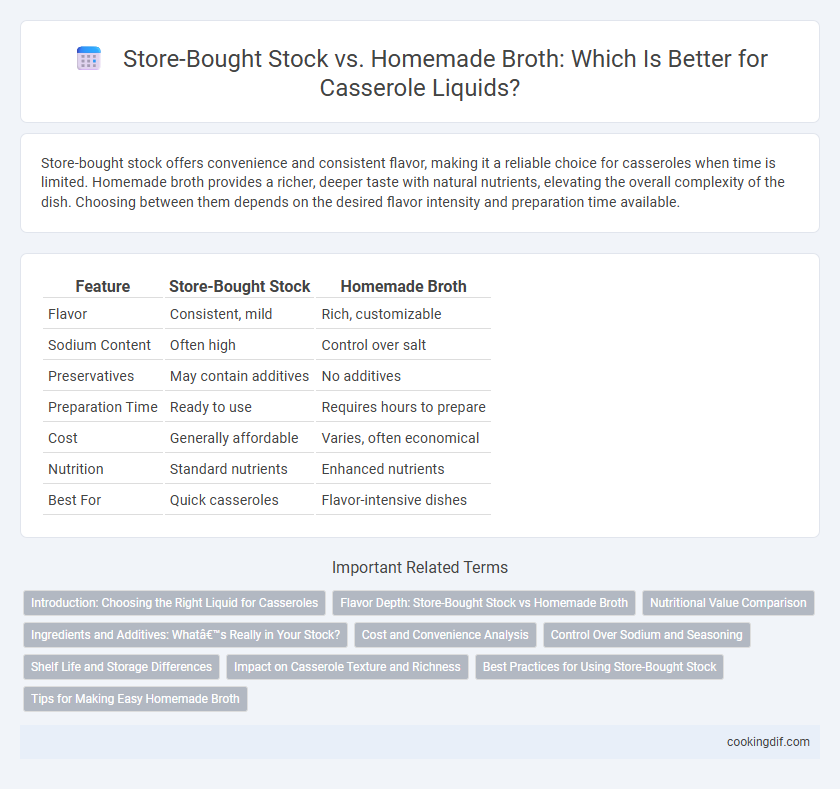
Task: Click the 'Preparation Time' row label
Action: pos(103,407)
